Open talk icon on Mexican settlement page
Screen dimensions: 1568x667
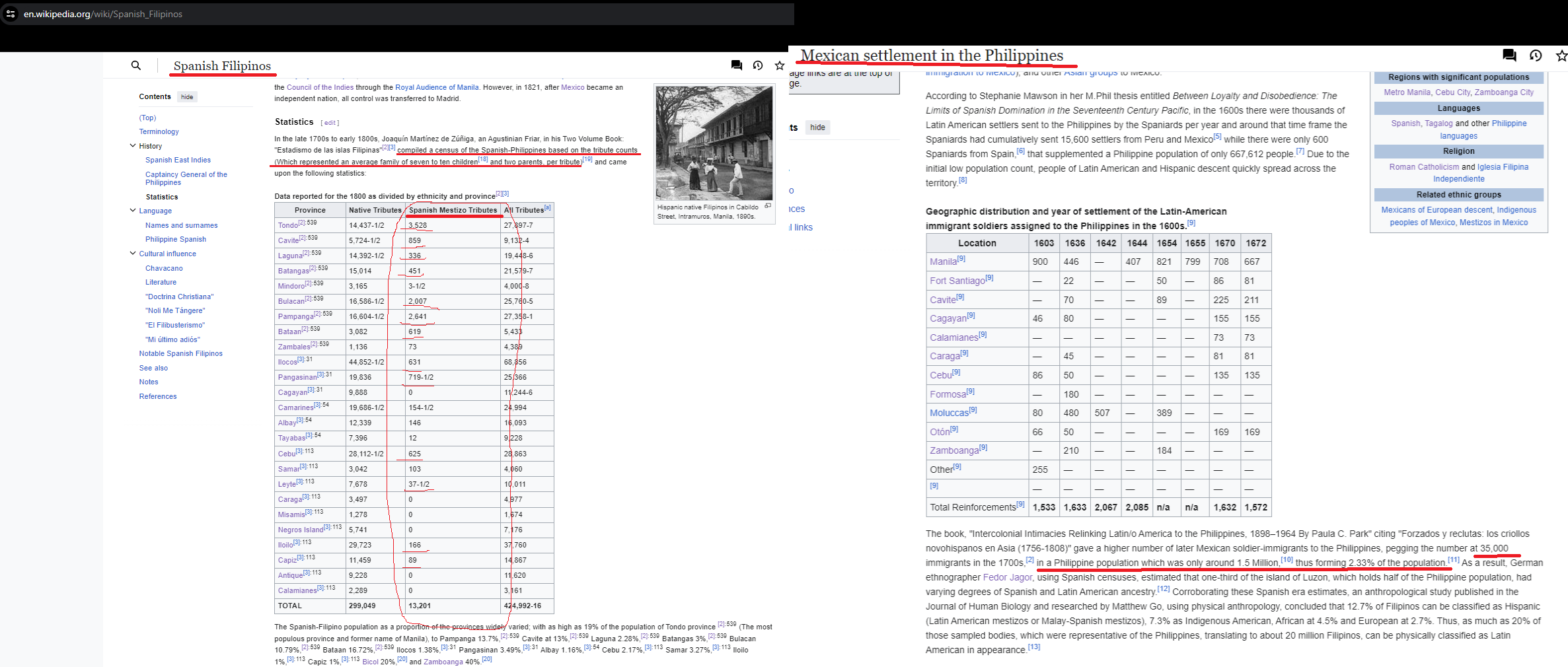point(1509,55)
